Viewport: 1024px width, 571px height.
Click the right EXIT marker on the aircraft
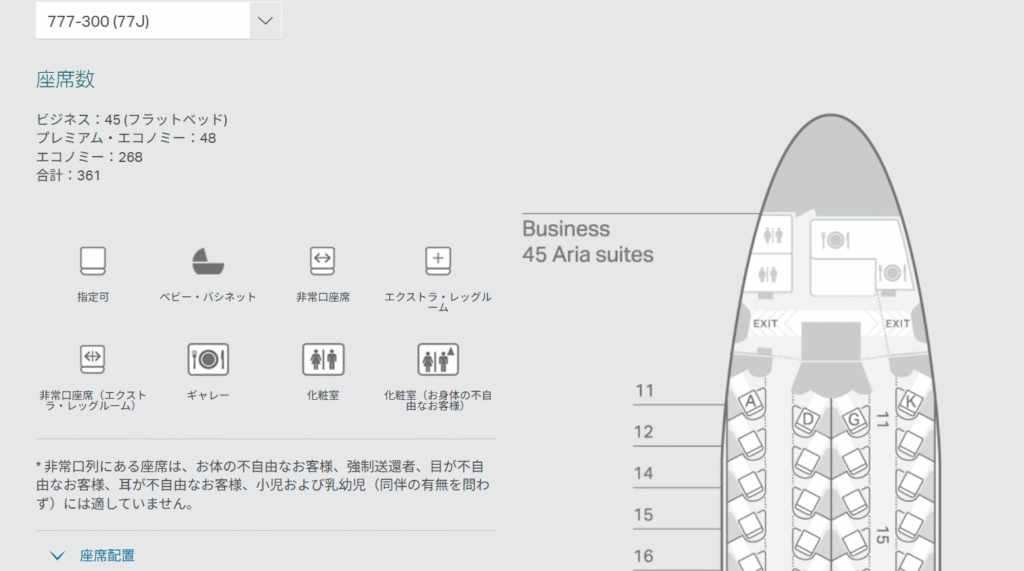tap(897, 324)
